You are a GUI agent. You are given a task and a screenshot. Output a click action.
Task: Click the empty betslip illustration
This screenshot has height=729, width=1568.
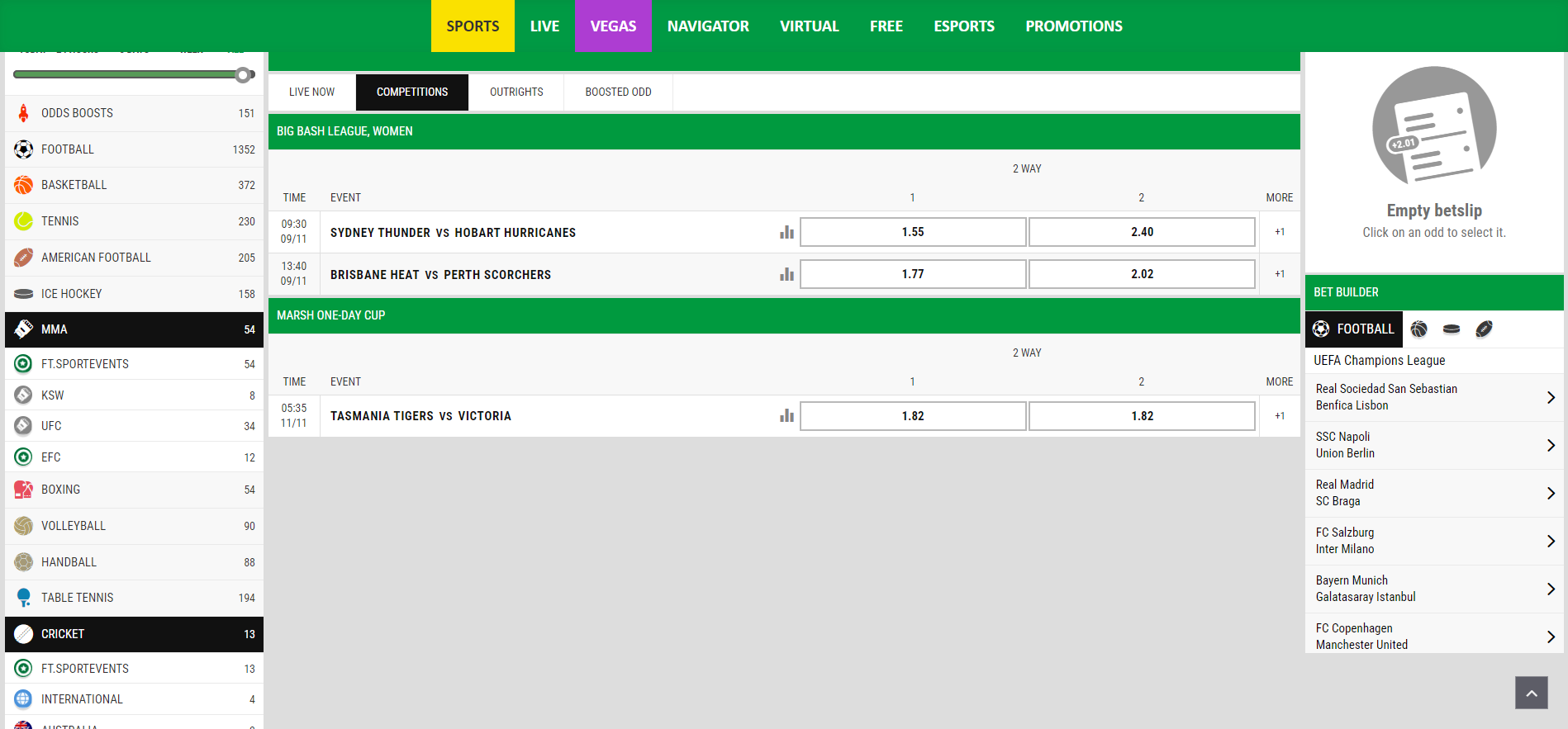click(x=1434, y=126)
